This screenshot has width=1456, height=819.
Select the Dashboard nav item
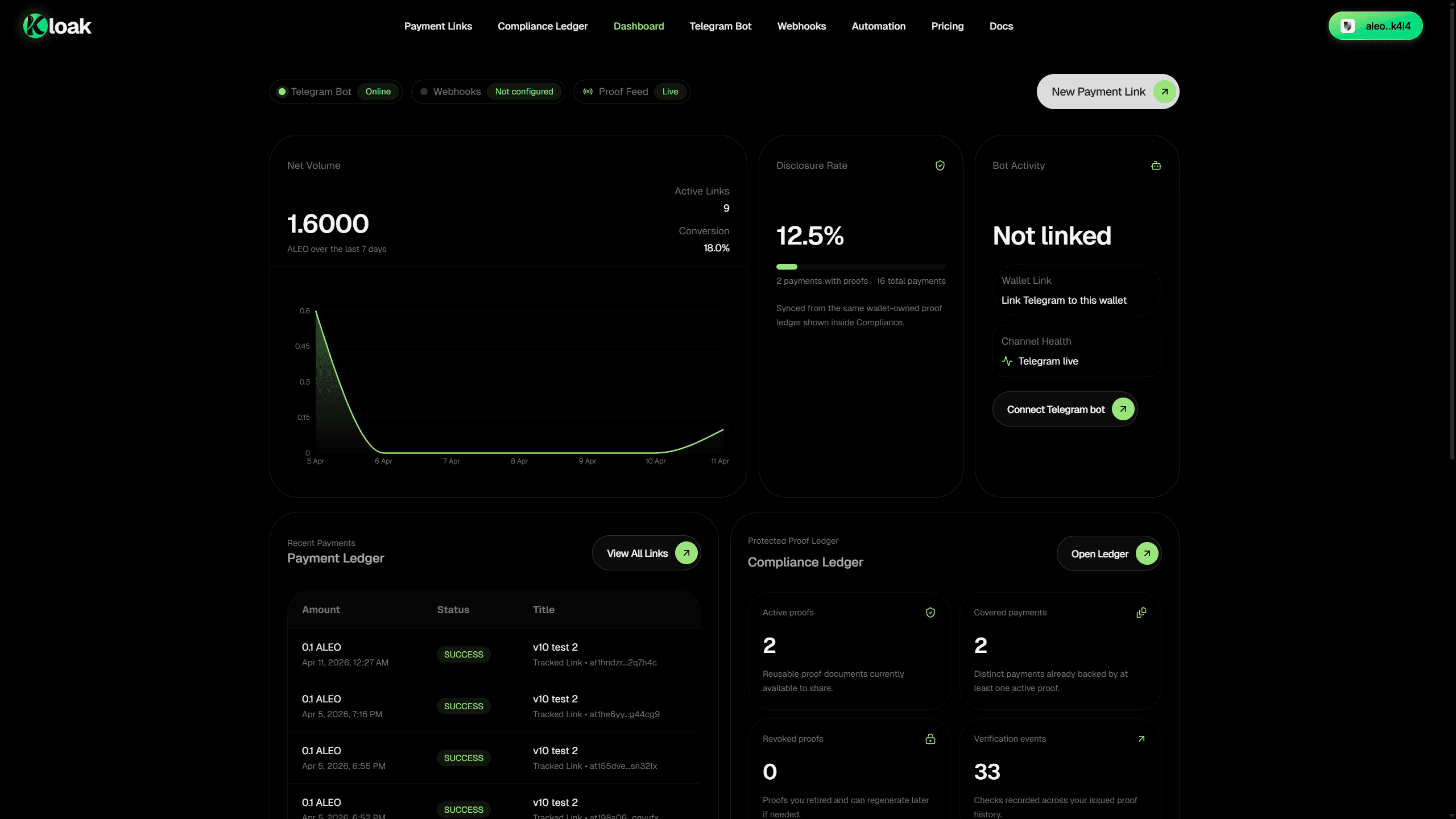click(x=639, y=26)
